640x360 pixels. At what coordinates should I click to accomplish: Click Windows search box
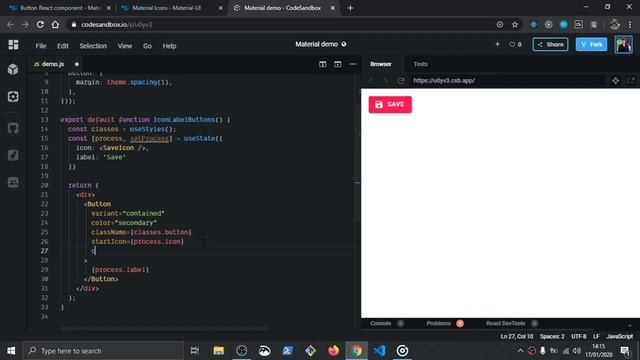click(103, 351)
